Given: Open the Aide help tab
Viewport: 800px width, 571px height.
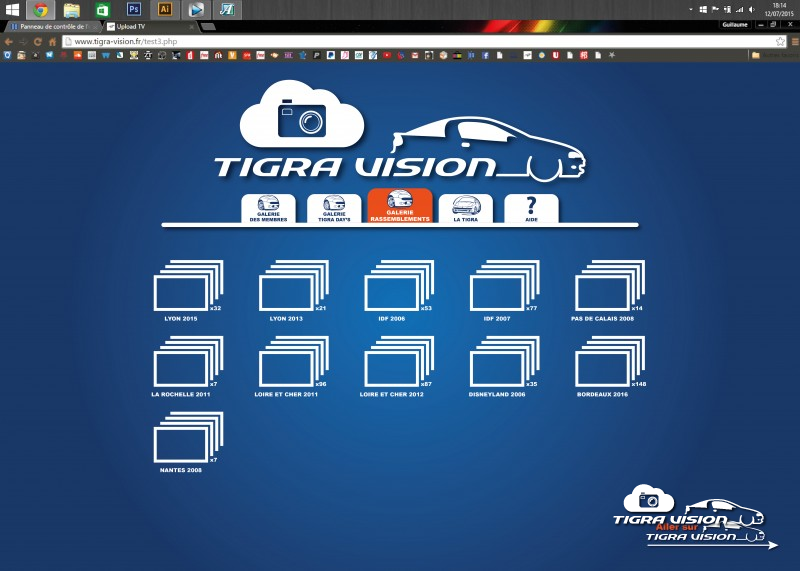Looking at the screenshot, I should coord(531,207).
